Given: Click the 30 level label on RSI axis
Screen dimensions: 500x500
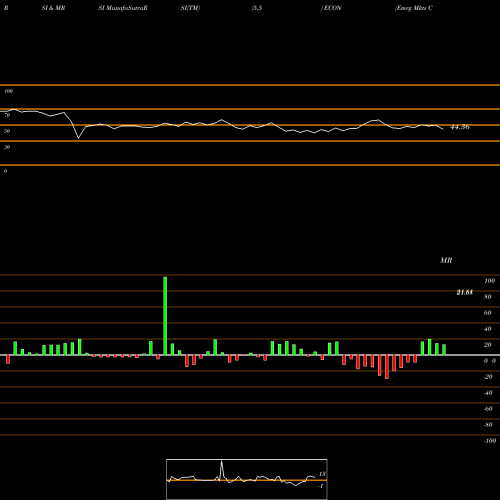Looking at the screenshot, I should pyautogui.click(x=7, y=147).
